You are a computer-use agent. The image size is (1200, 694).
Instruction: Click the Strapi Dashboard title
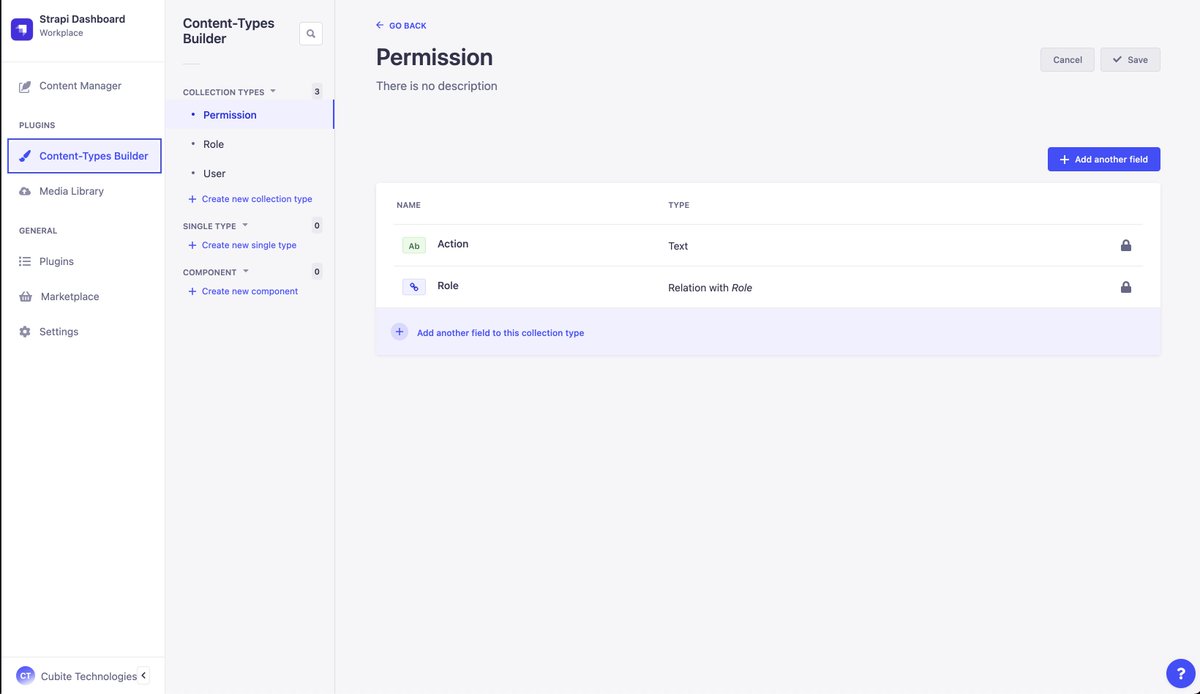[82, 19]
